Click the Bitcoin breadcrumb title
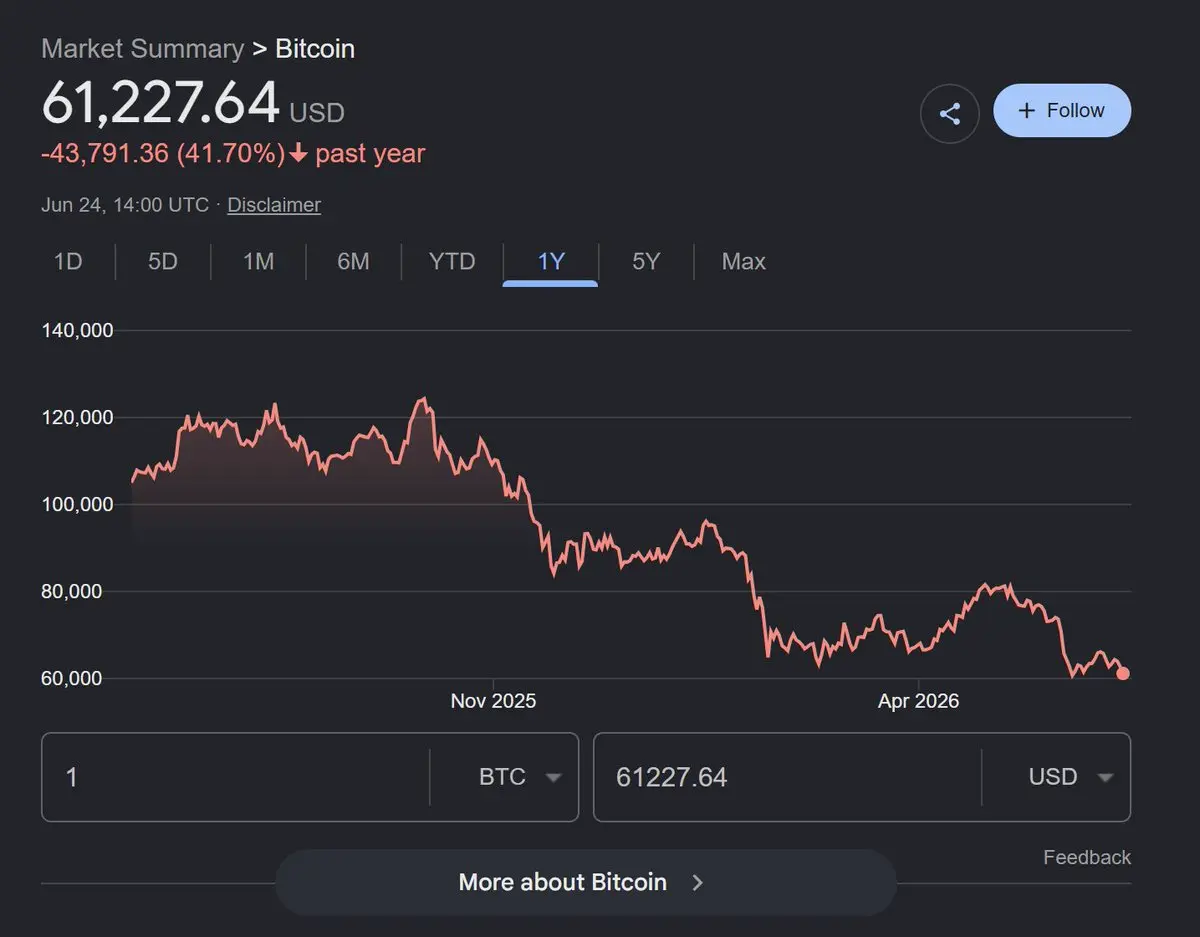 pyautogui.click(x=315, y=48)
